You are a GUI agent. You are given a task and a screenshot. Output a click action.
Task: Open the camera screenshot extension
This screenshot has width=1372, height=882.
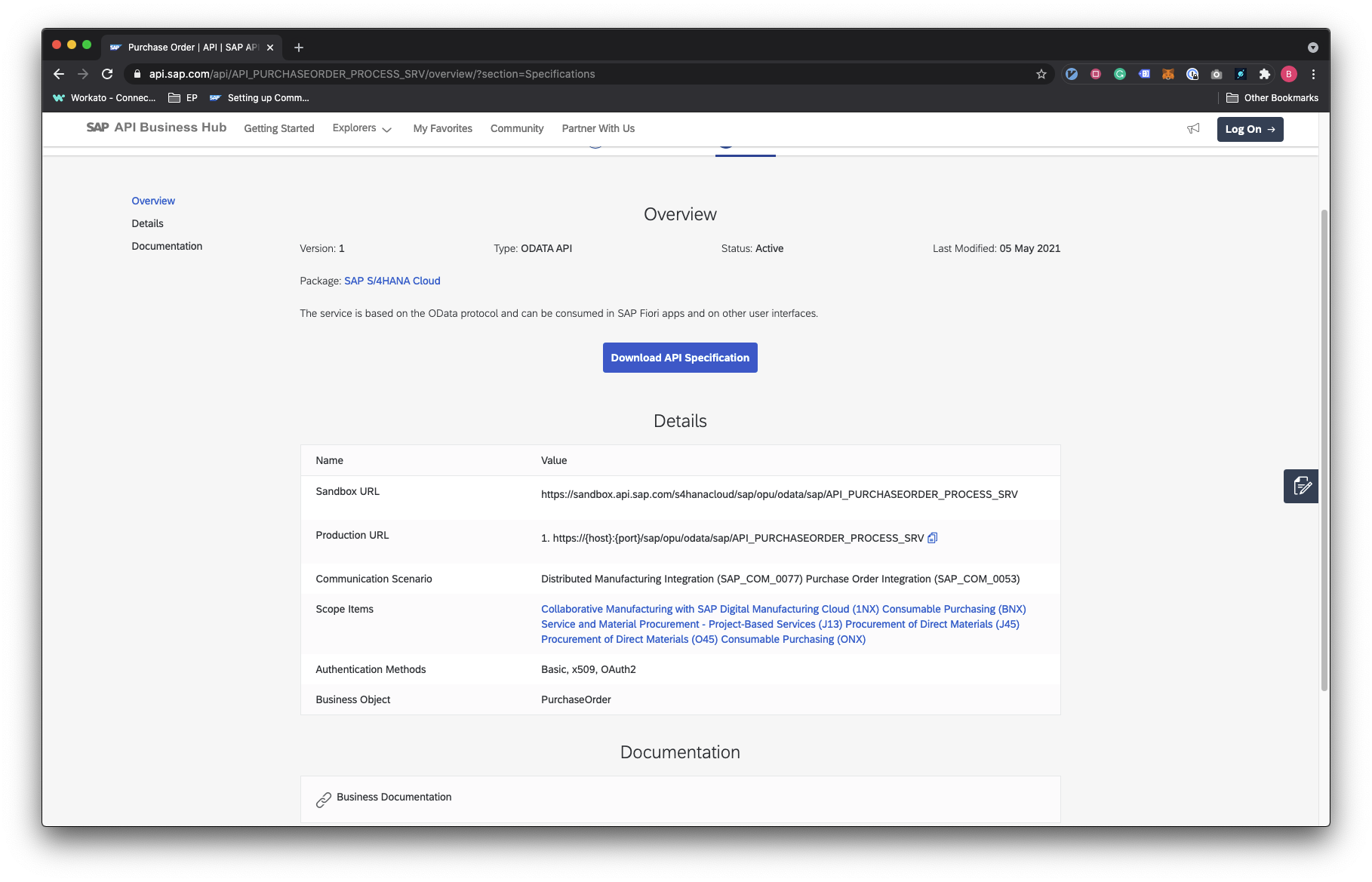pos(1217,74)
